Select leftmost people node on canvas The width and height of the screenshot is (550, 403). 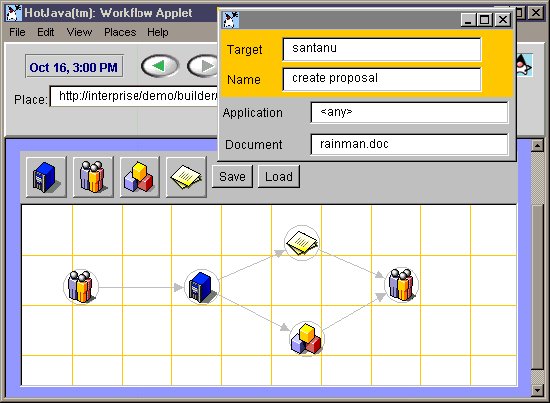81,287
